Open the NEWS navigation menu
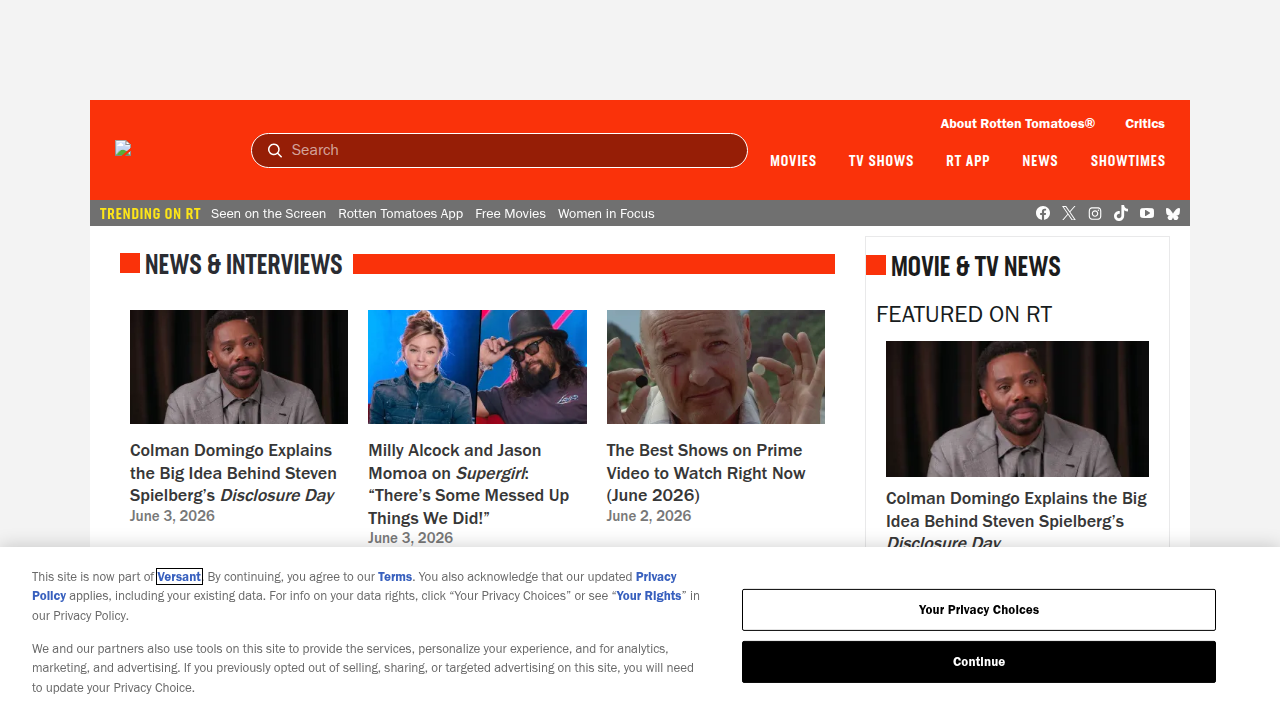The width and height of the screenshot is (1280, 720). pyautogui.click(x=1040, y=161)
